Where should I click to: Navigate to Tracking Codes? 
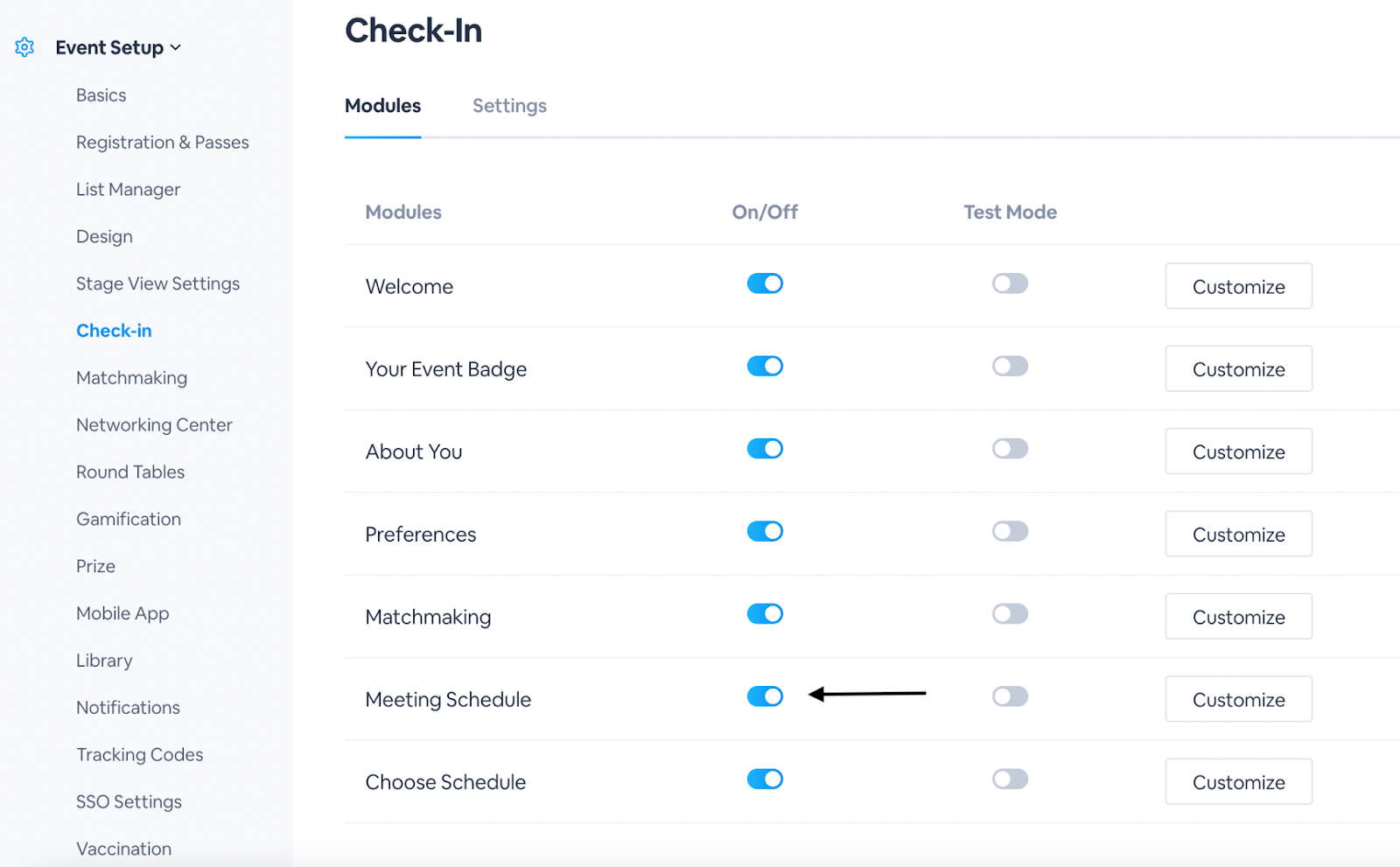[139, 755]
